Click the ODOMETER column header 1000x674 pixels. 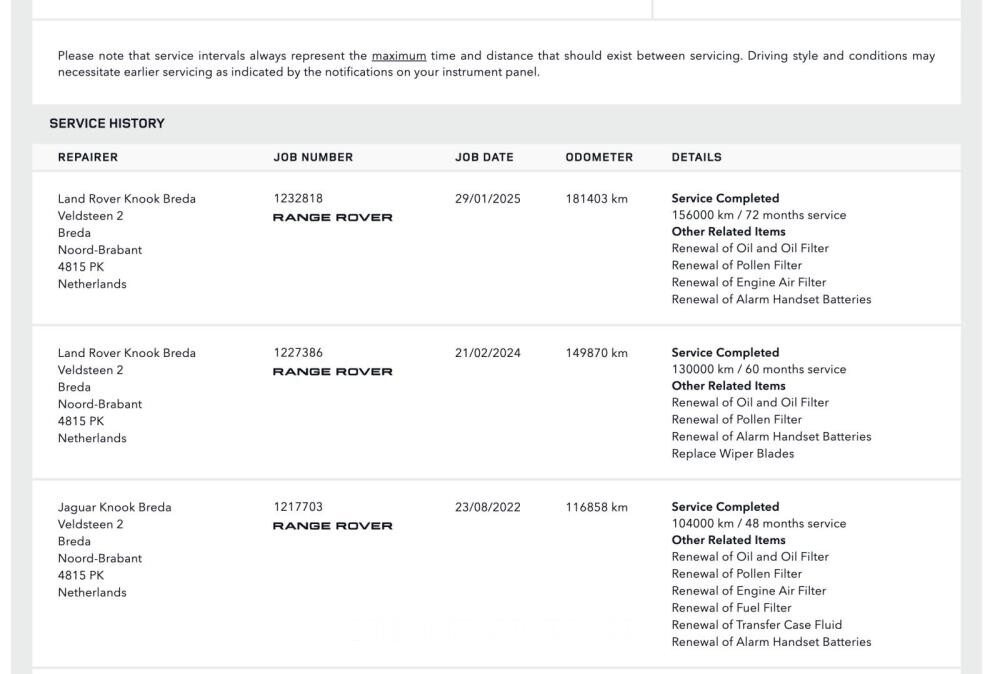click(599, 158)
